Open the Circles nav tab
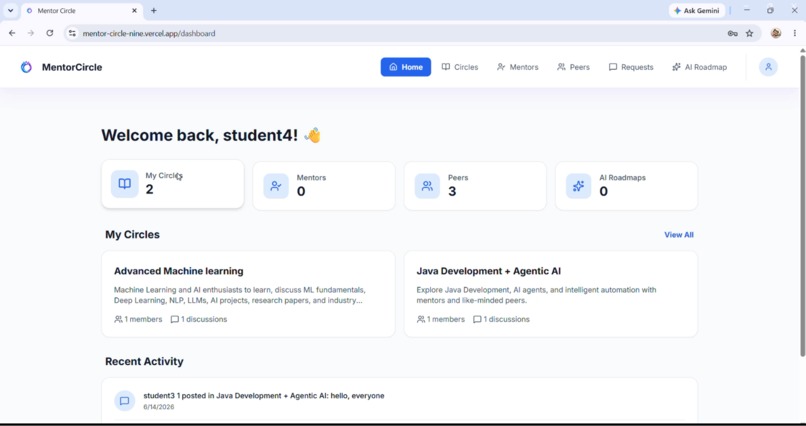This screenshot has height=426, width=806. click(x=460, y=67)
